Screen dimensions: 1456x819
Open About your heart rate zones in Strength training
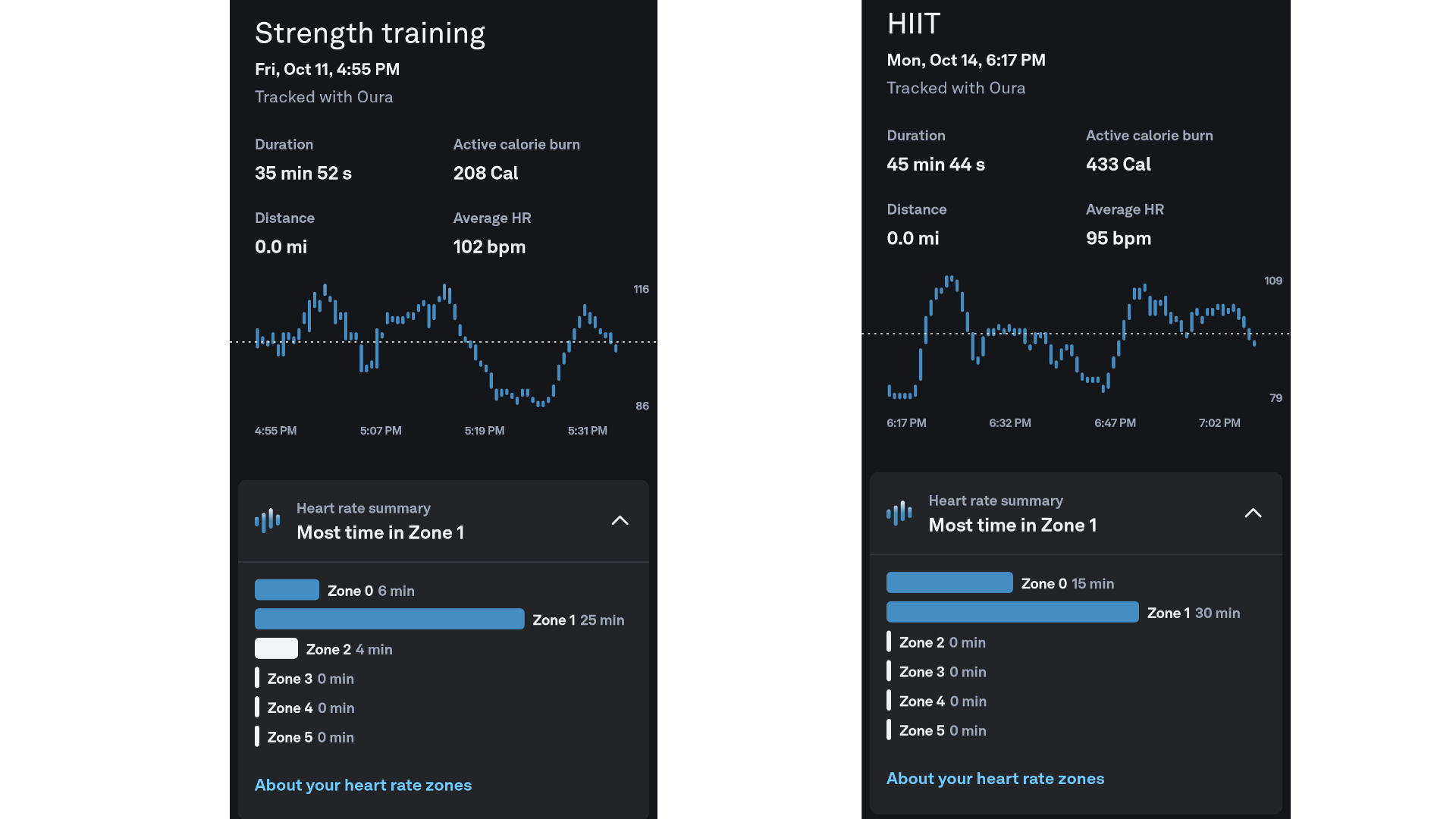(x=362, y=783)
